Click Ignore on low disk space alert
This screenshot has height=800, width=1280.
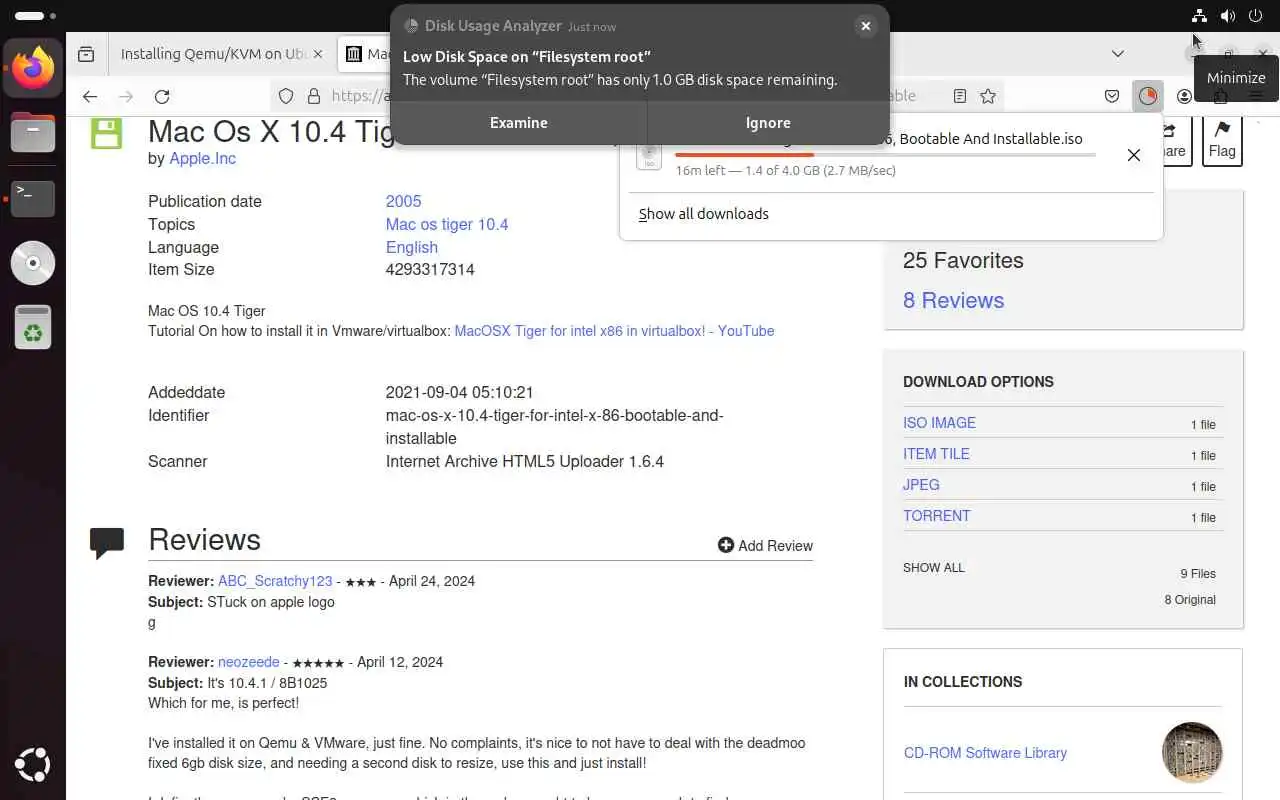pyautogui.click(x=768, y=123)
